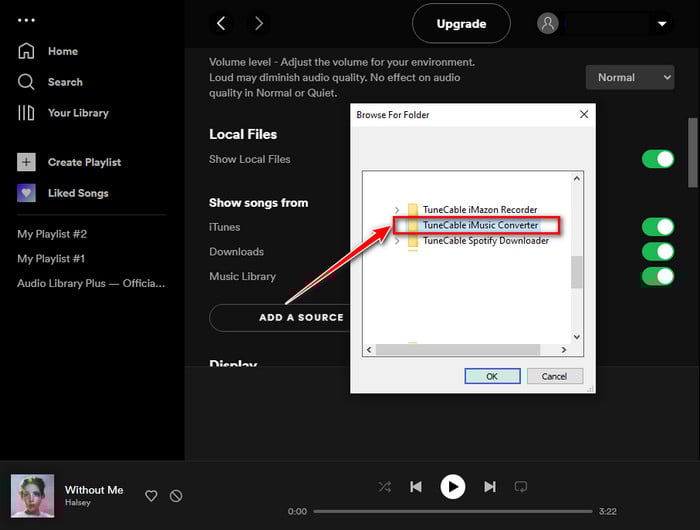Skip to the previous track

[x=416, y=487]
